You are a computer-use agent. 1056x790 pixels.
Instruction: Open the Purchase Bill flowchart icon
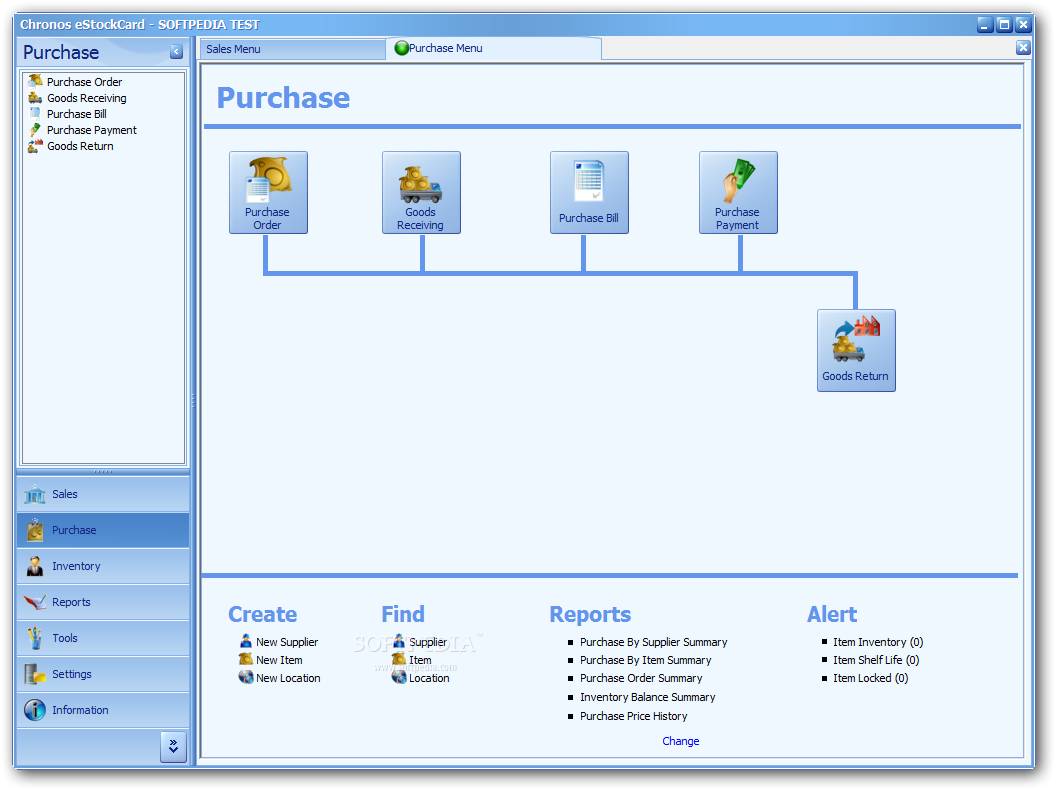pos(589,193)
